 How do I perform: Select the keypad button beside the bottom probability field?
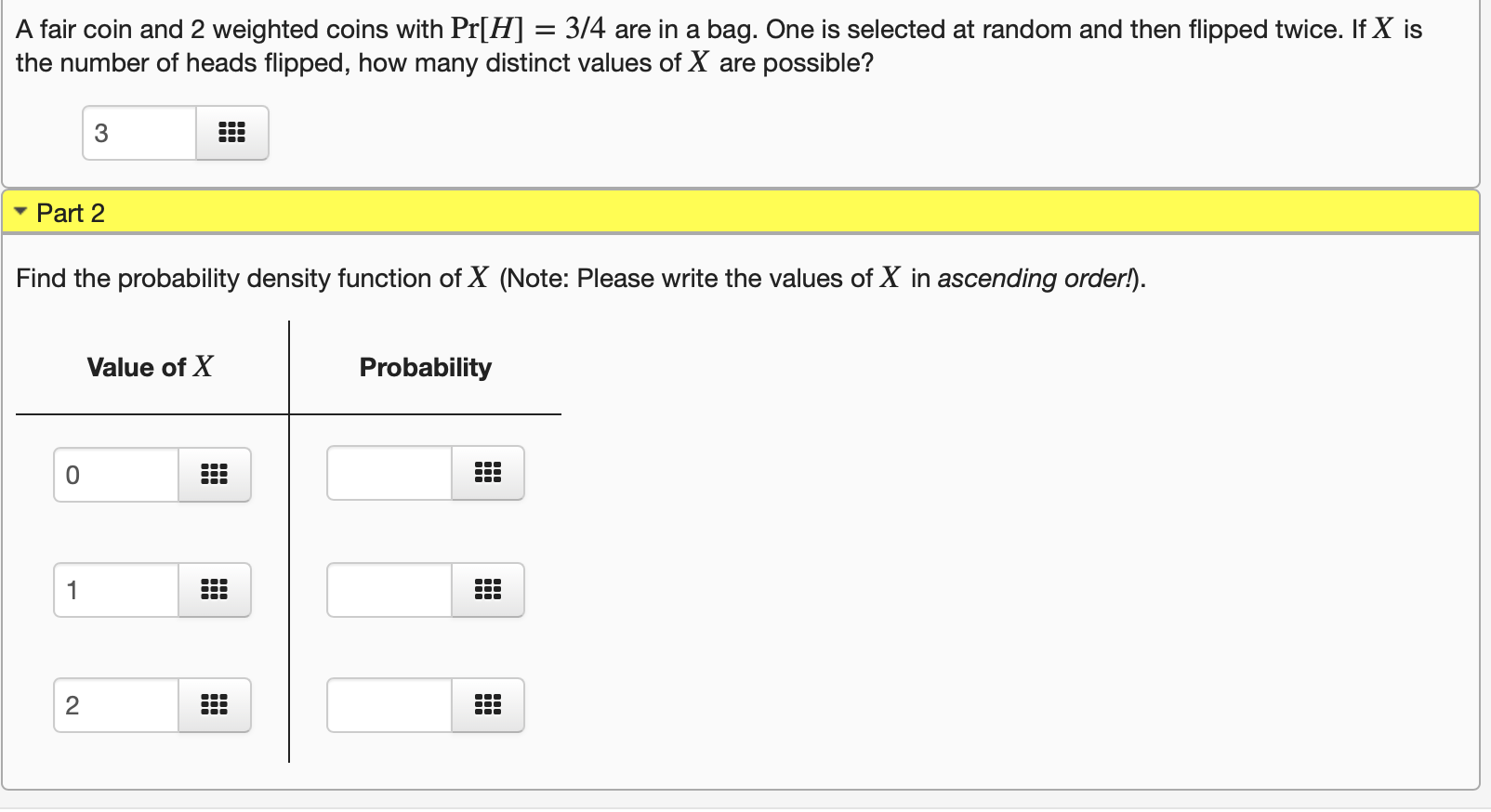[488, 706]
